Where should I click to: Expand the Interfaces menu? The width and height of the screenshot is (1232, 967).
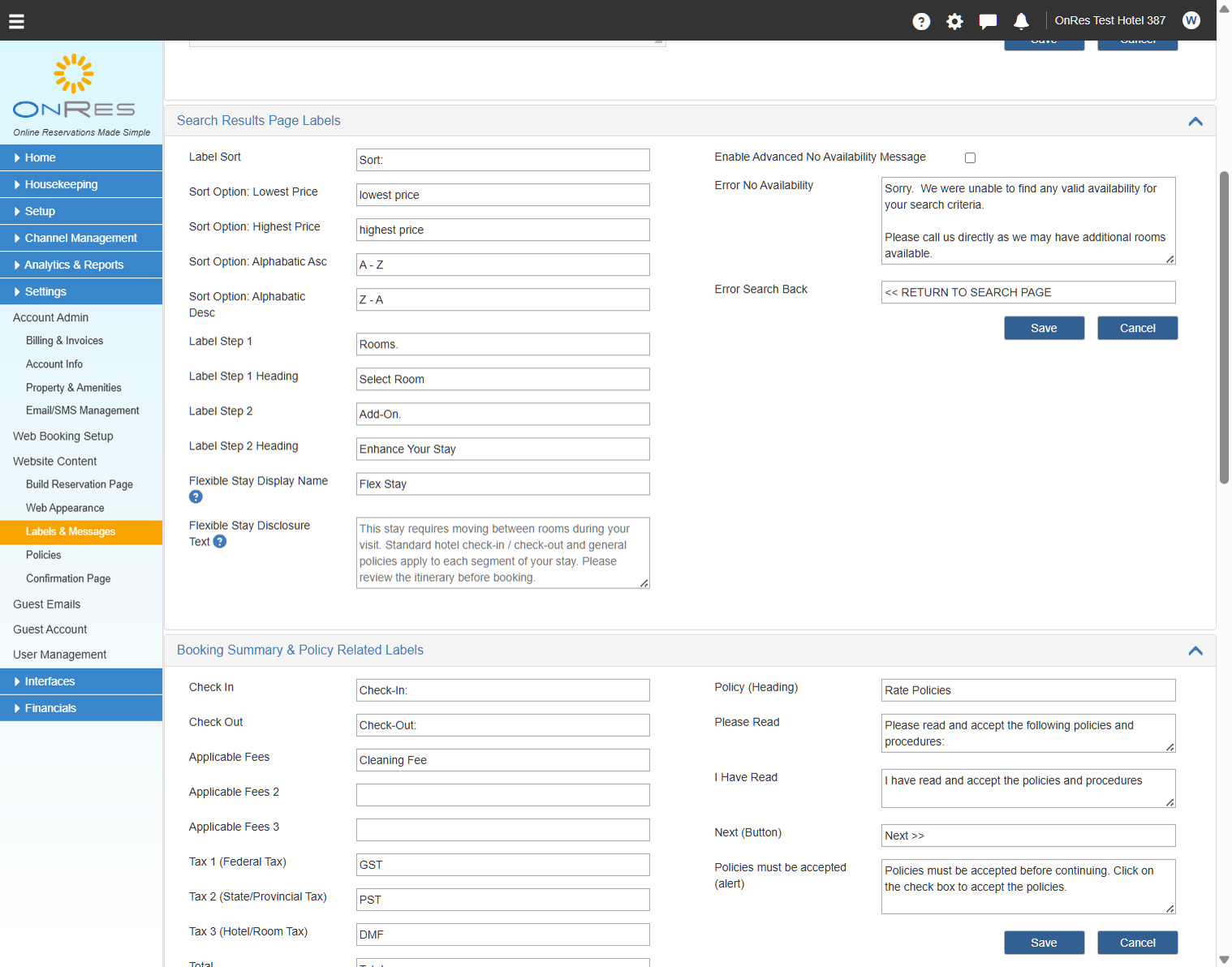[81, 681]
